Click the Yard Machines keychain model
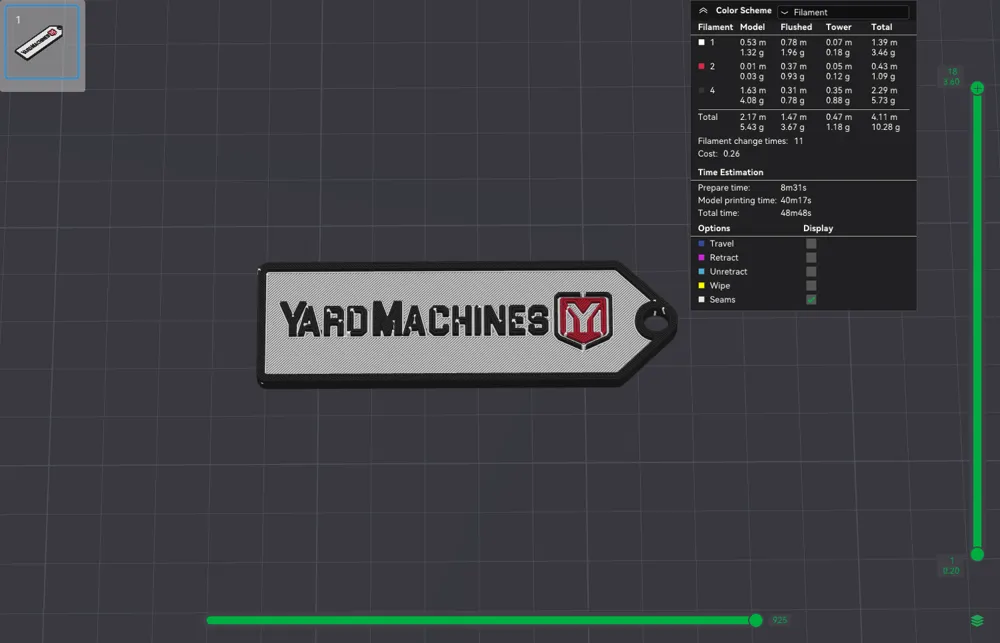Image resolution: width=1000 pixels, height=643 pixels. (467, 323)
